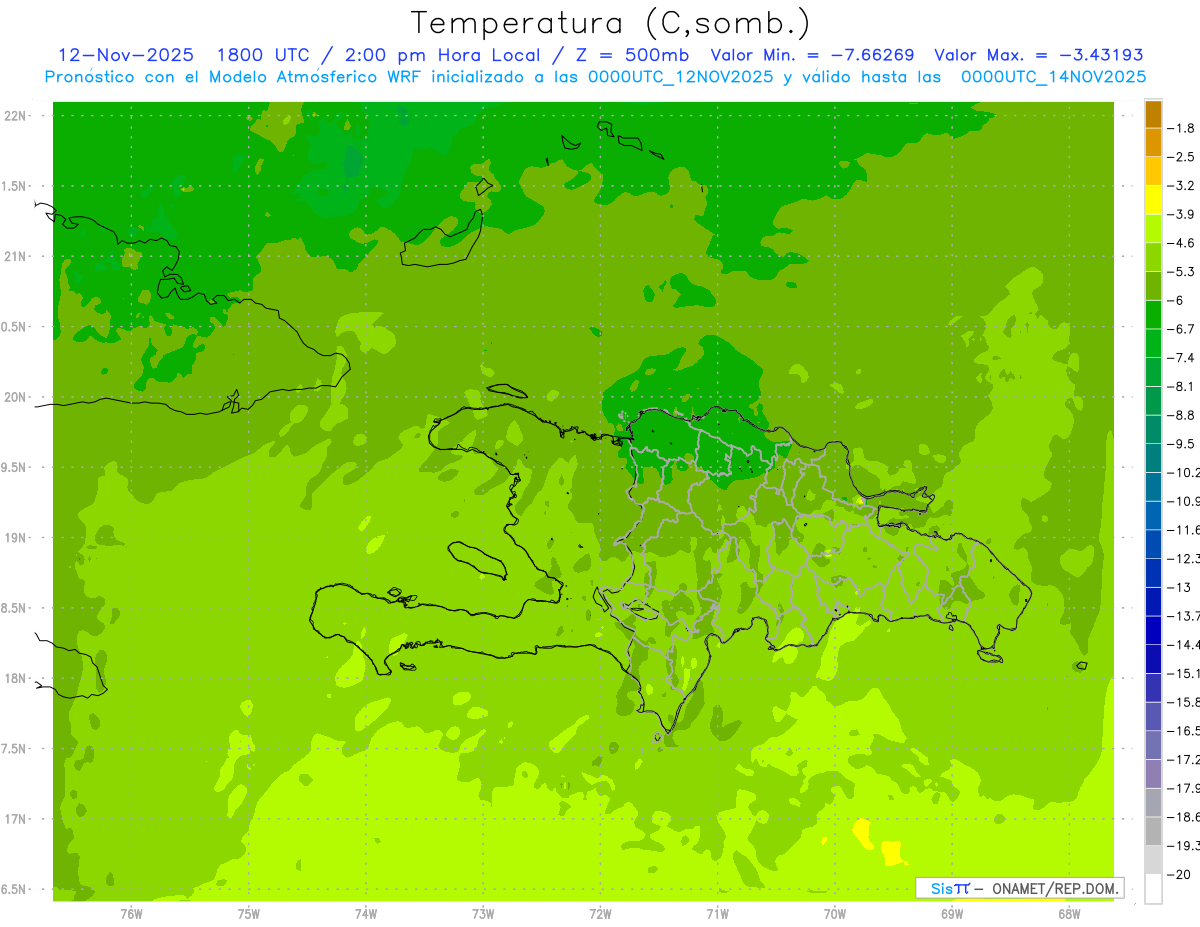This screenshot has height=927, width=1200.
Task: Select the "0000UTC_14NOV2025" valid-until time text
Action: [x=1053, y=76]
